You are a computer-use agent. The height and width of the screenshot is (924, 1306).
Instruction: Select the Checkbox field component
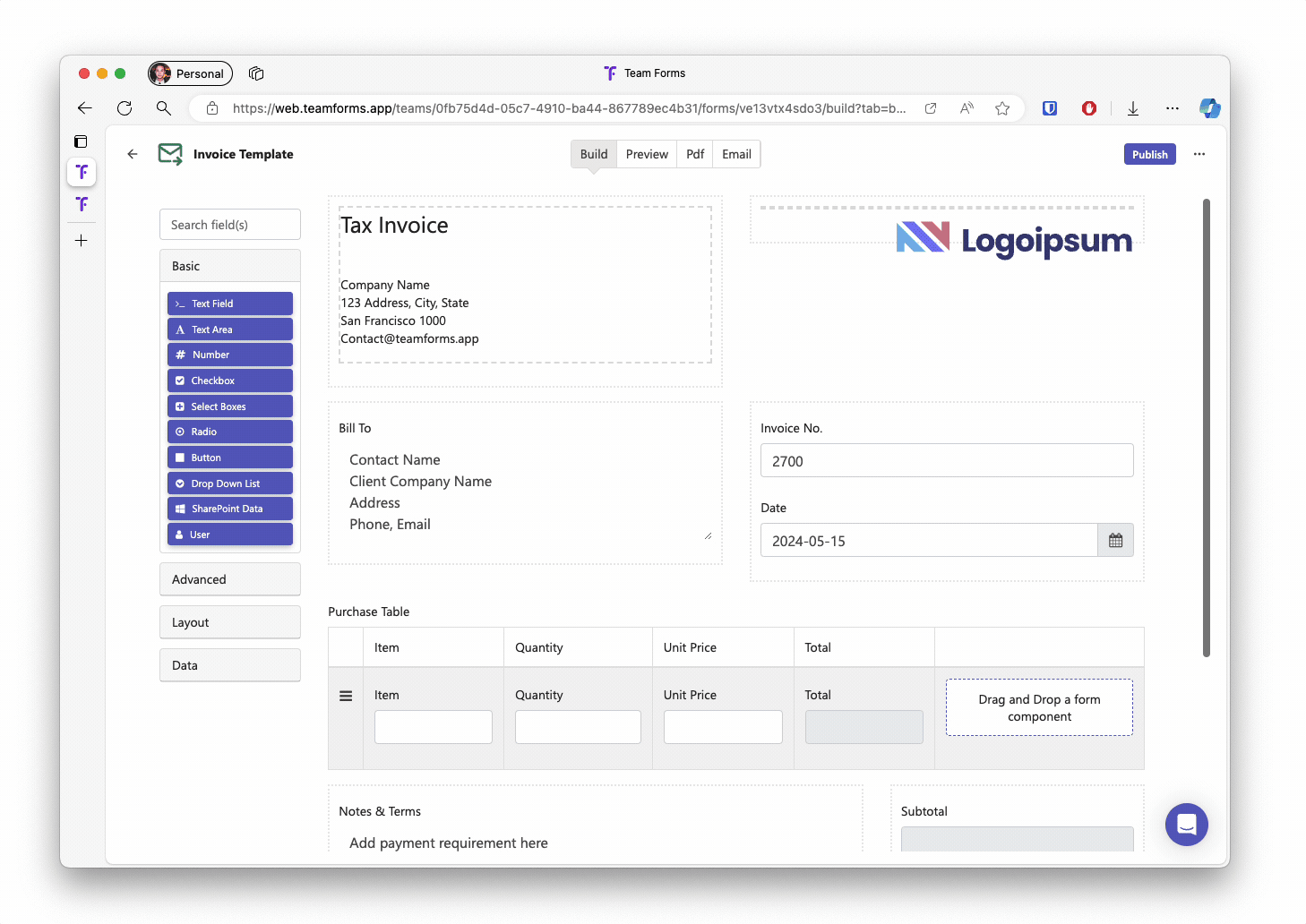pyautogui.click(x=230, y=381)
